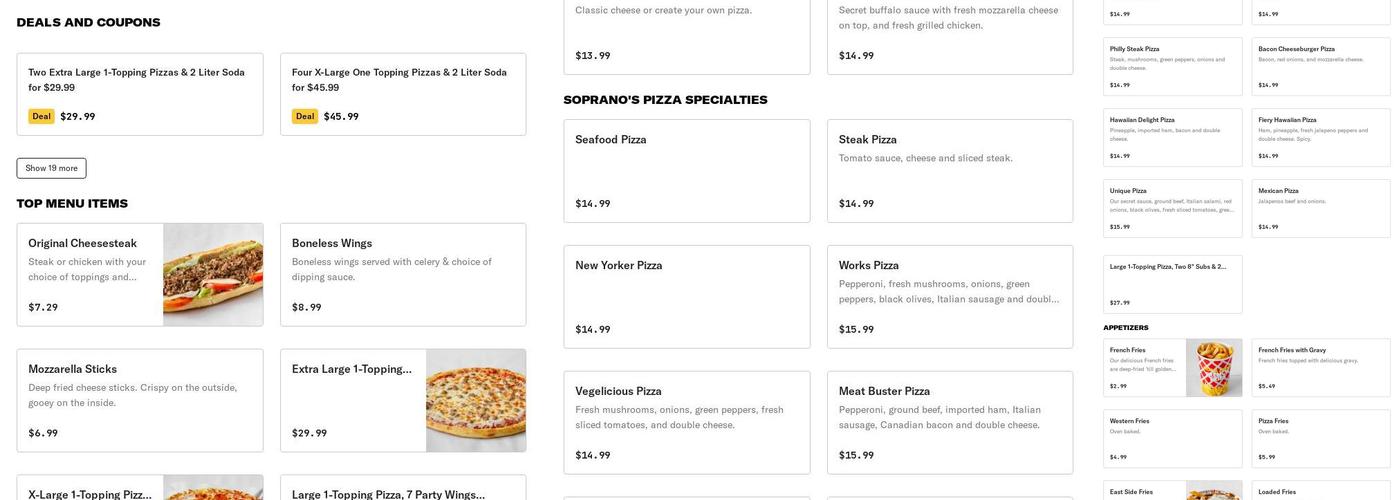Select the Bacon Cheeseburger Pizza card
The width and height of the screenshot is (1400, 500).
pos(1320,67)
